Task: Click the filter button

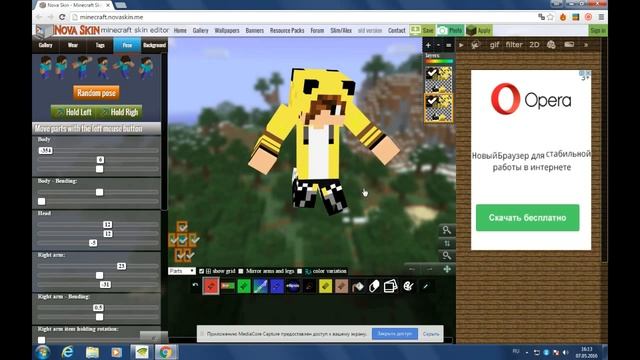Action: (514, 45)
